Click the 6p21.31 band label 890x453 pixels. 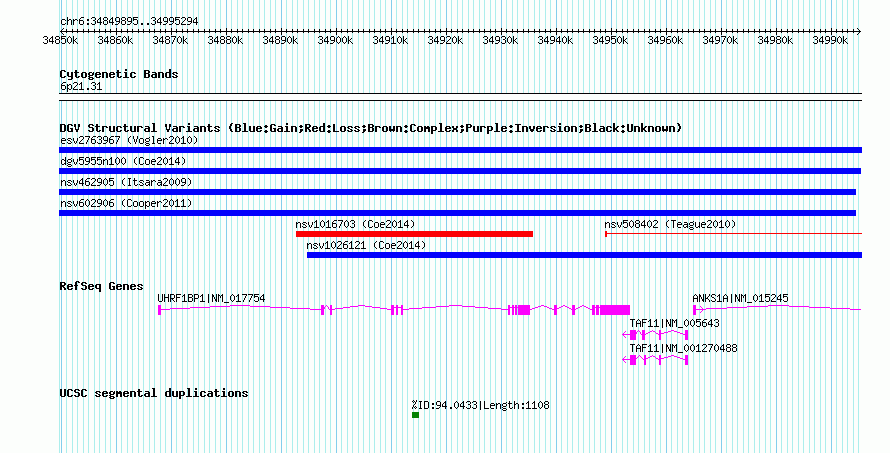[81, 86]
